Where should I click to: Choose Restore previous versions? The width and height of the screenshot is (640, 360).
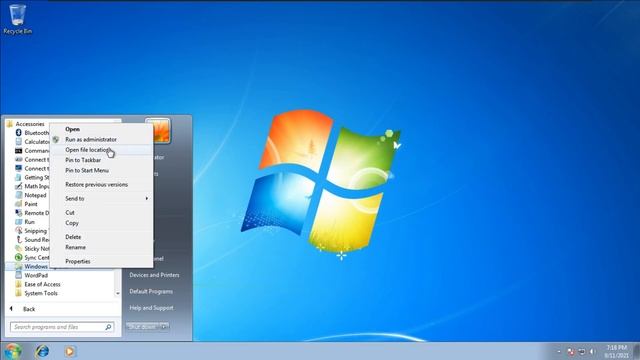pyautogui.click(x=101, y=184)
